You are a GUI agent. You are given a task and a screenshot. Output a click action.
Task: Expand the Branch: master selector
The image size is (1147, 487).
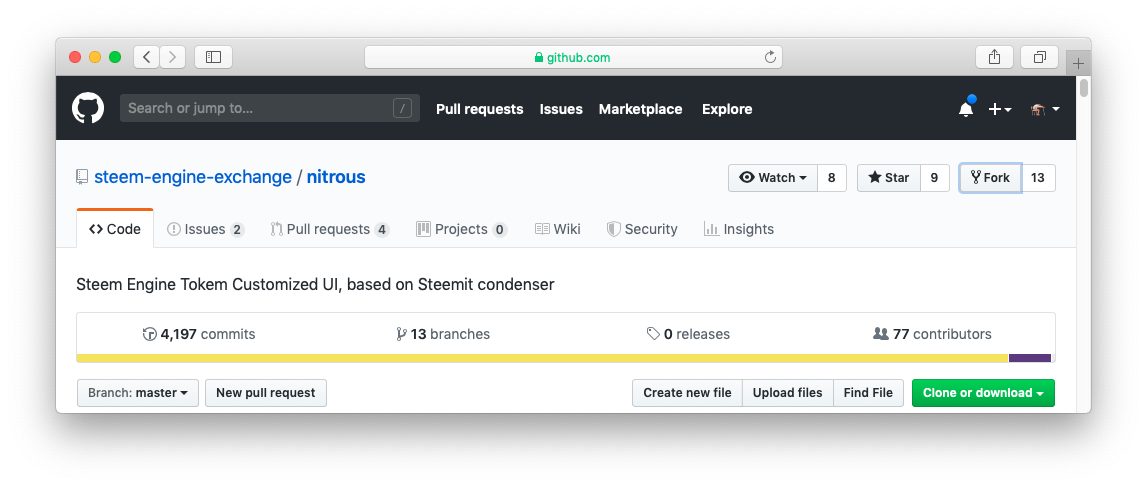pyautogui.click(x=138, y=393)
